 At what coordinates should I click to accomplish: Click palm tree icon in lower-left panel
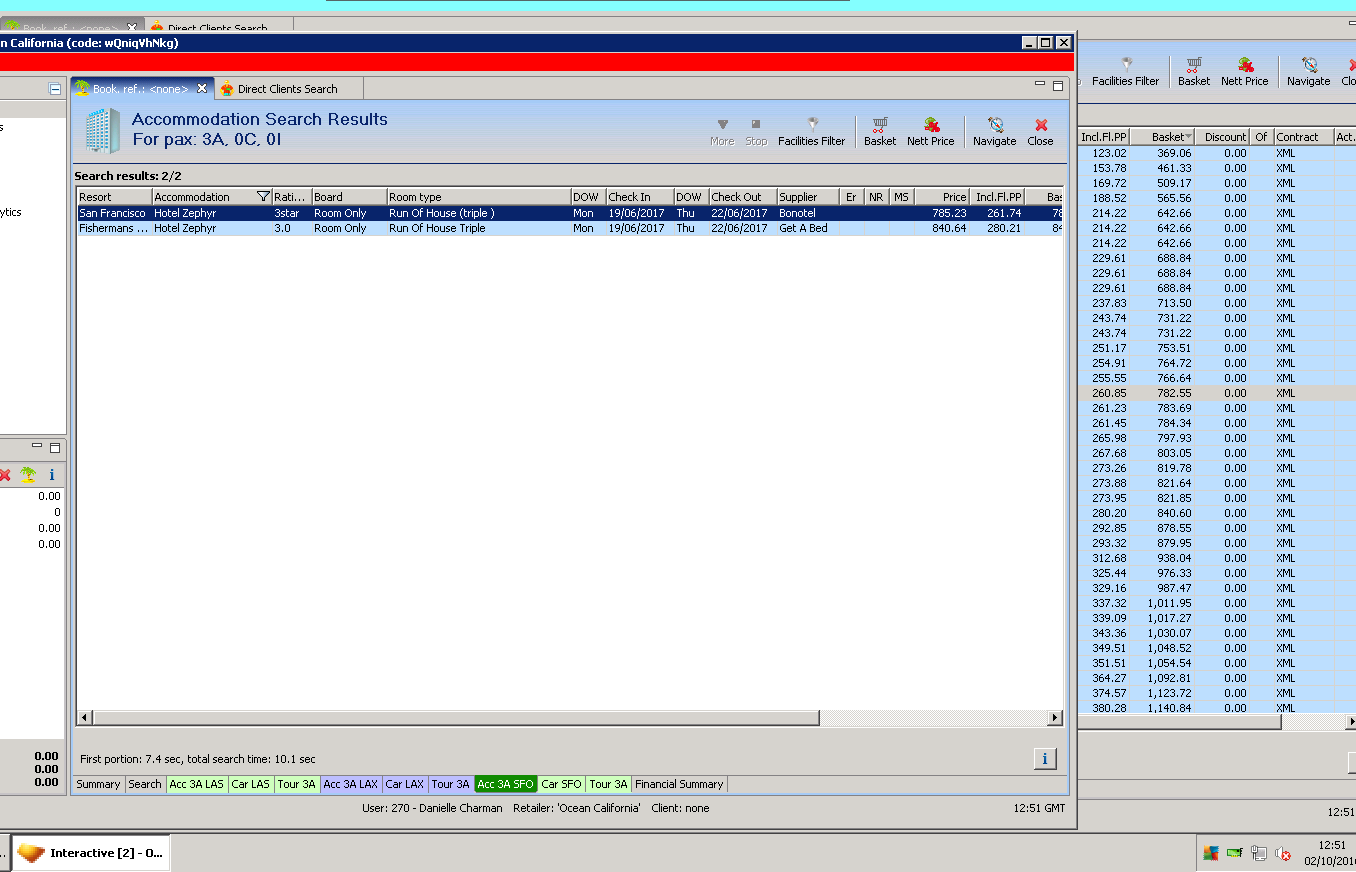tap(28, 474)
